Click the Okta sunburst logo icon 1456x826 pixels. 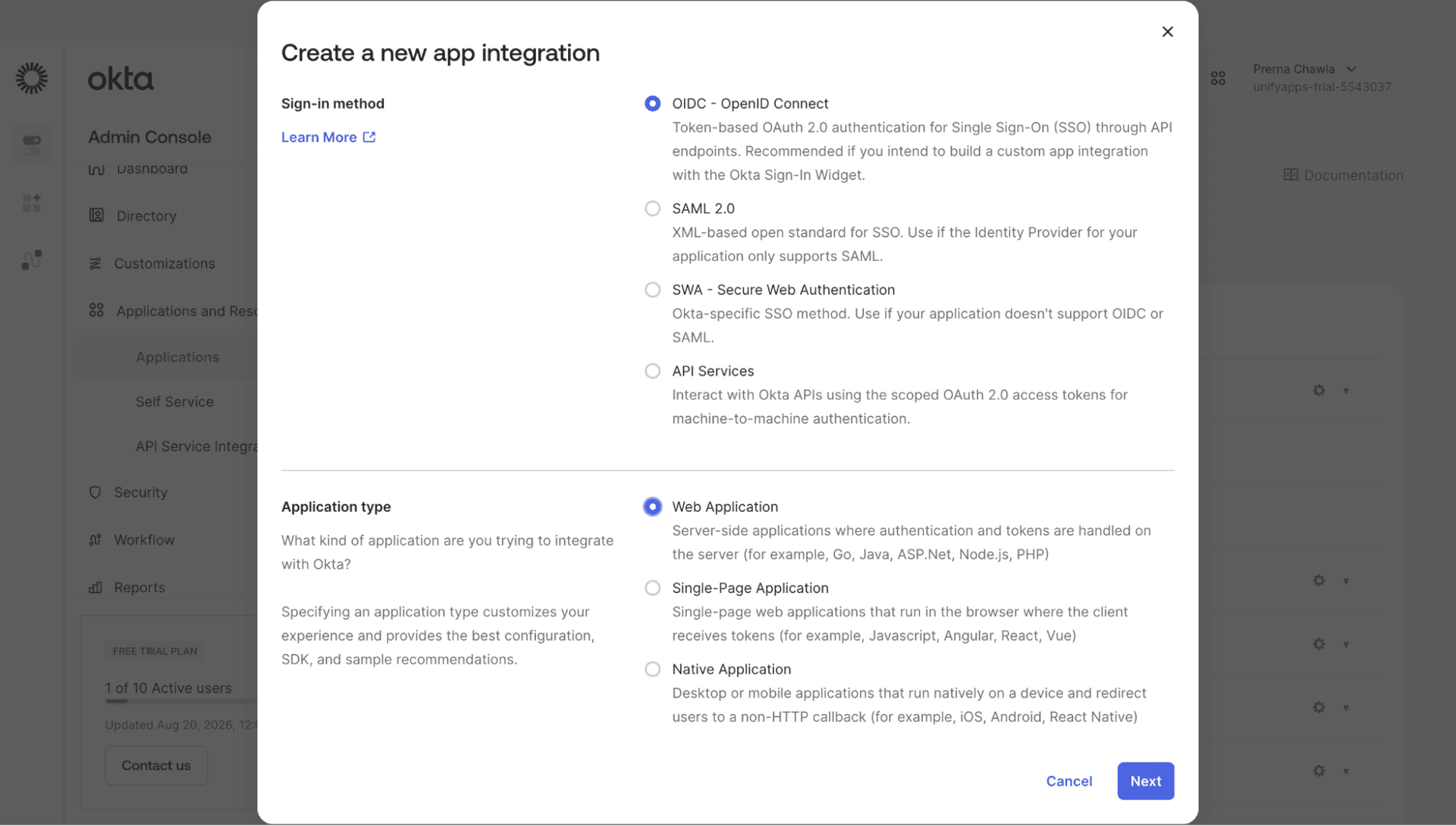point(32,78)
